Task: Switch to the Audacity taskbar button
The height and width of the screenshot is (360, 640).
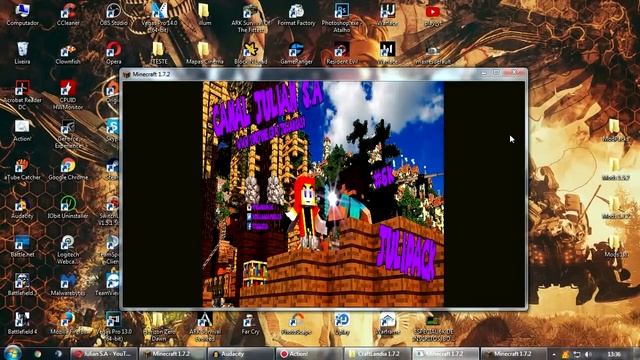Action: [x=240, y=353]
